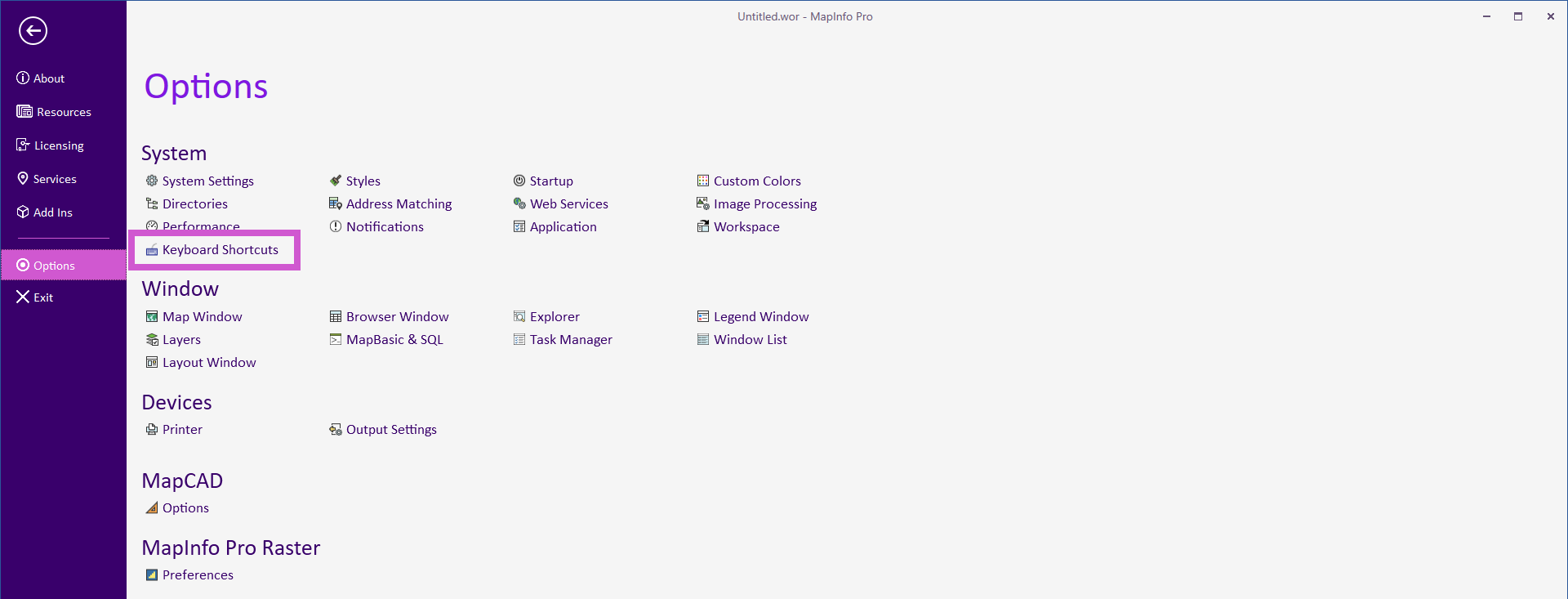
Task: Open Notifications preferences
Action: [385, 226]
